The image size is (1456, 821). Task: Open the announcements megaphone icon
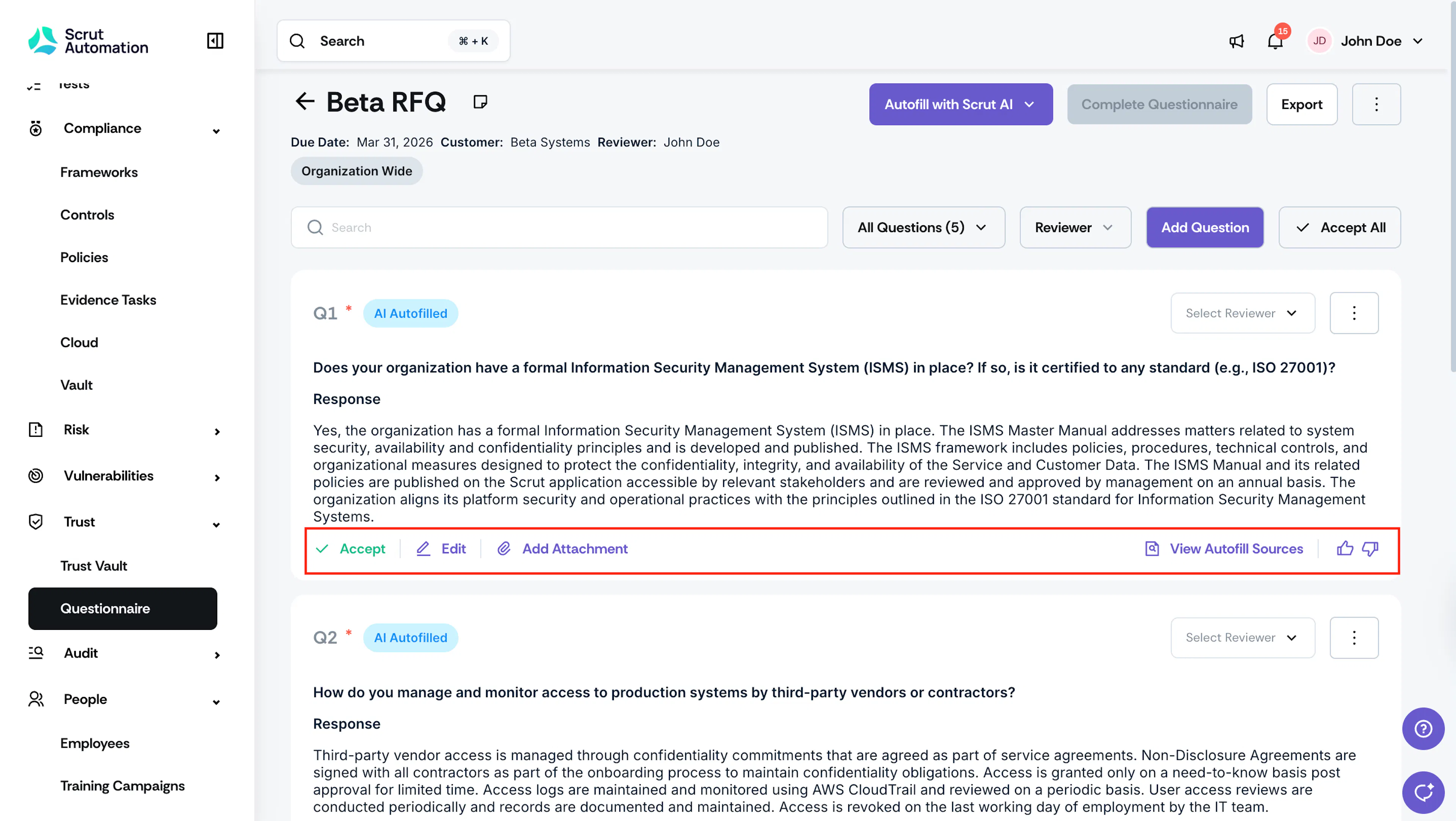1236,41
